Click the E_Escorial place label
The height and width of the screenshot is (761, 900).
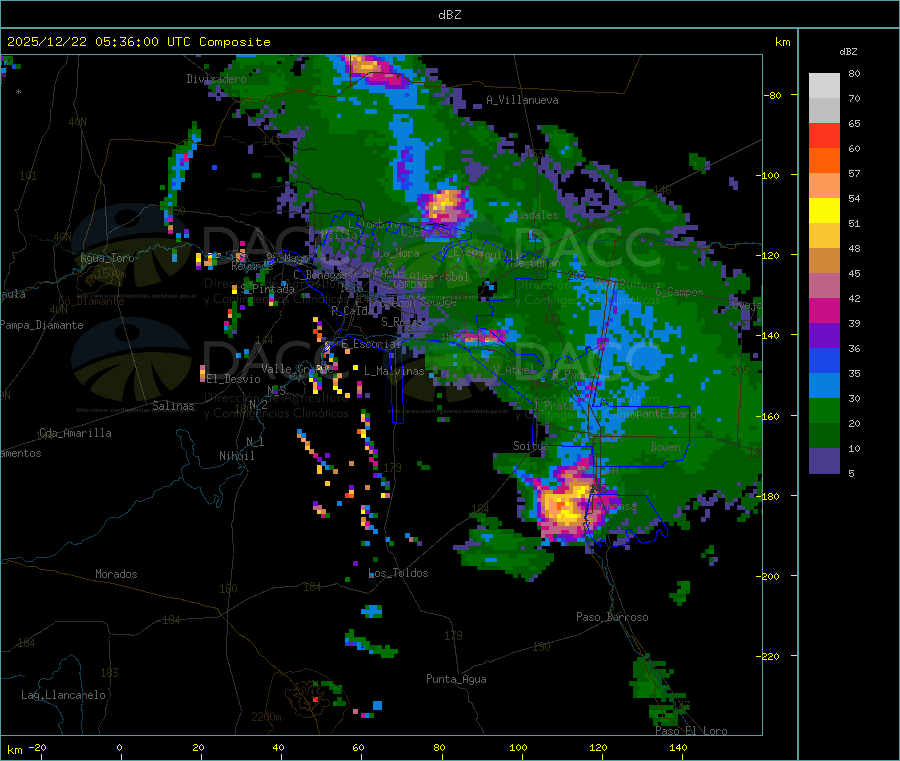[x=370, y=344]
